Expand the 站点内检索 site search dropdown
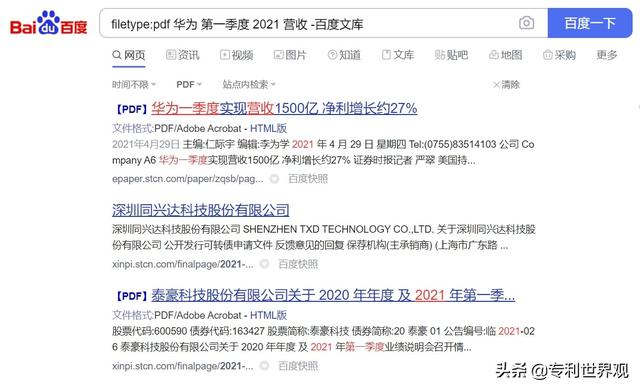 pos(249,84)
